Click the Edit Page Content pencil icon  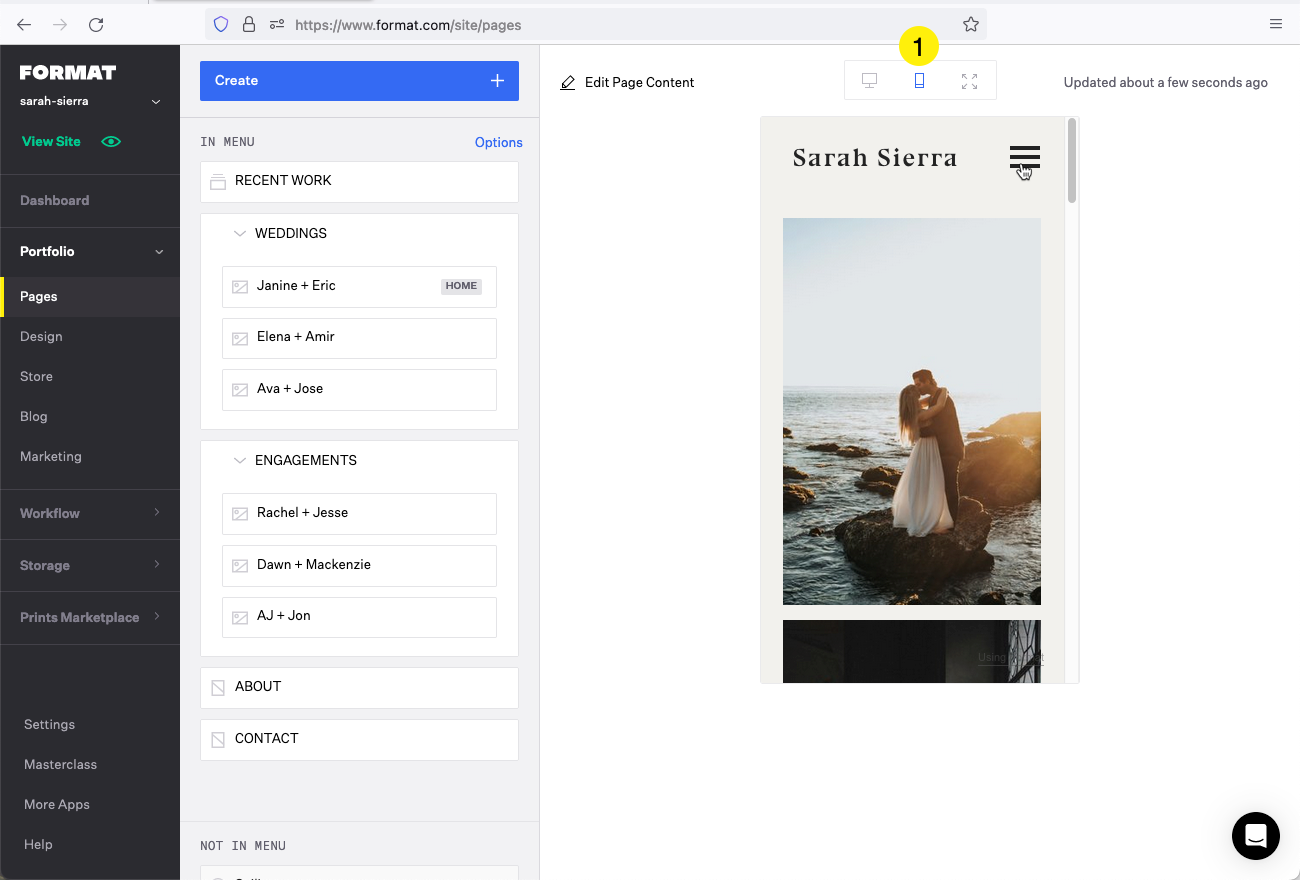click(x=568, y=82)
